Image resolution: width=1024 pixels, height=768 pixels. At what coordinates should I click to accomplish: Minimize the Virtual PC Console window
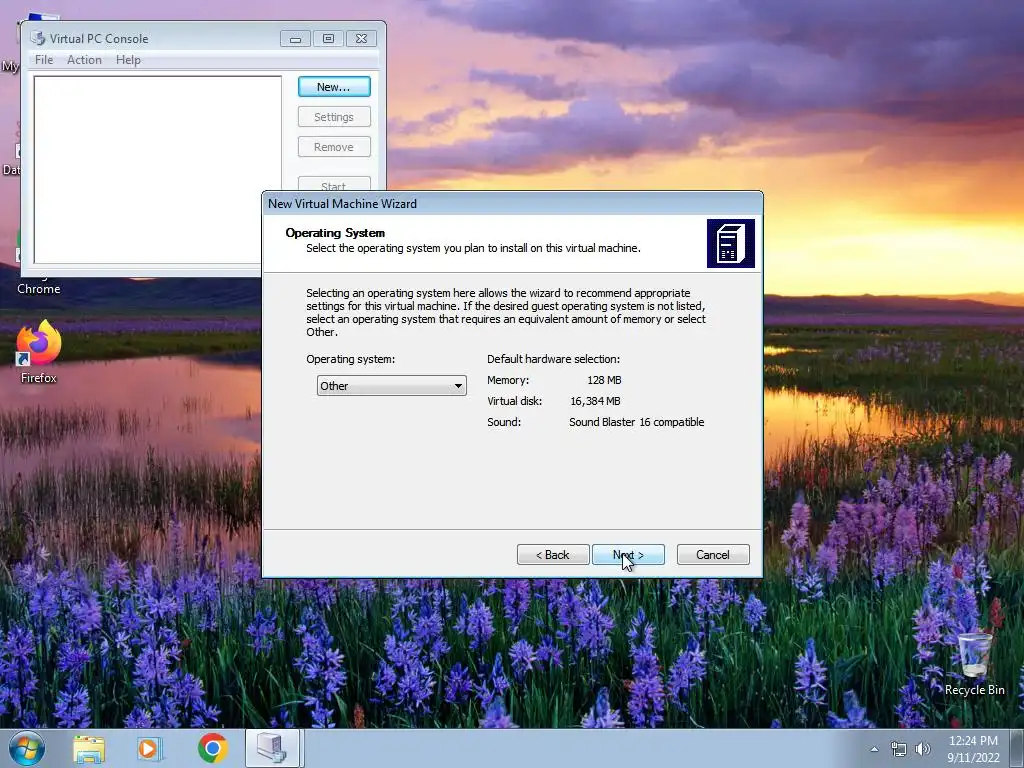(x=295, y=39)
